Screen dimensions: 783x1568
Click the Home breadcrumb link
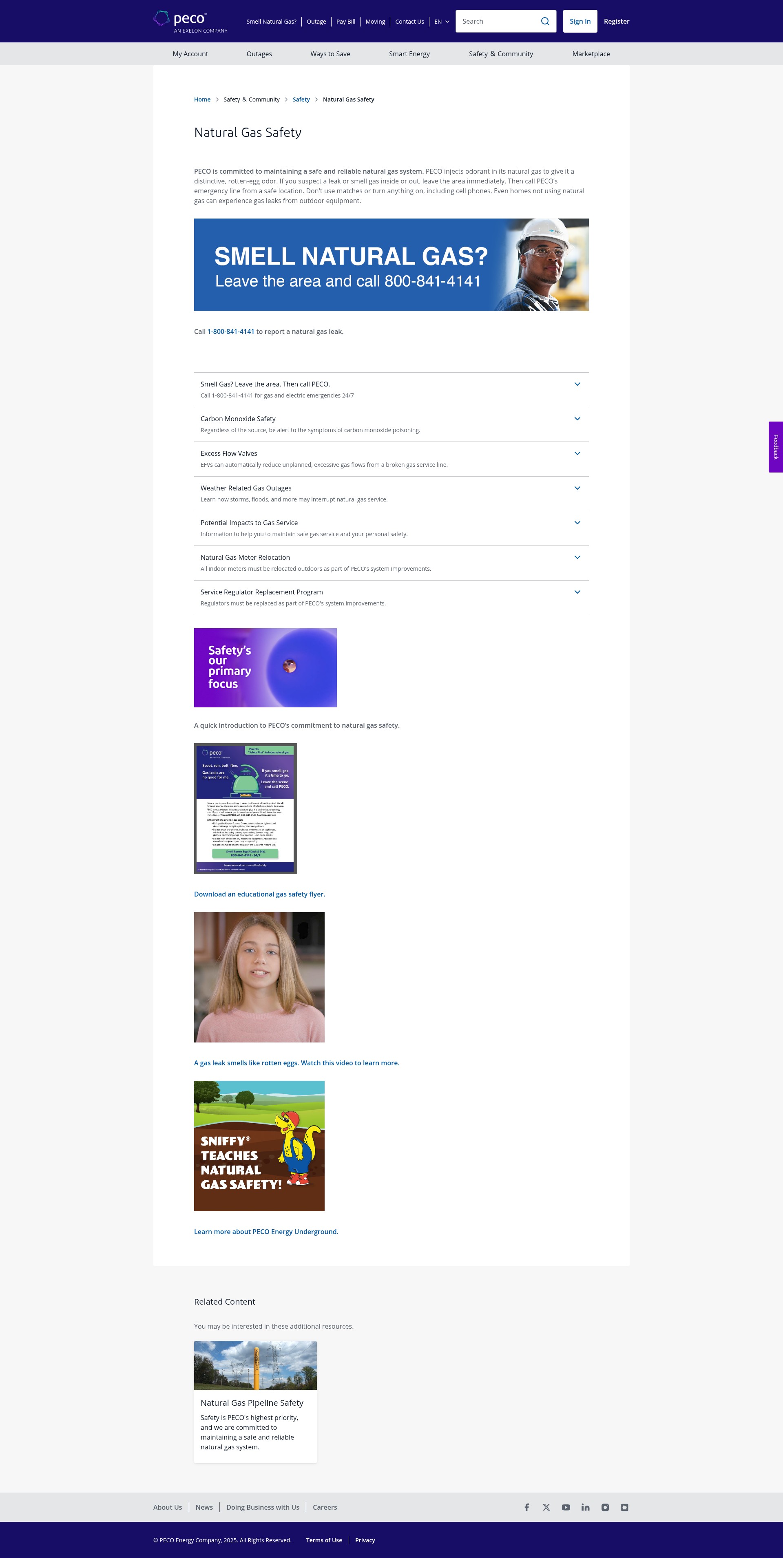pyautogui.click(x=202, y=99)
